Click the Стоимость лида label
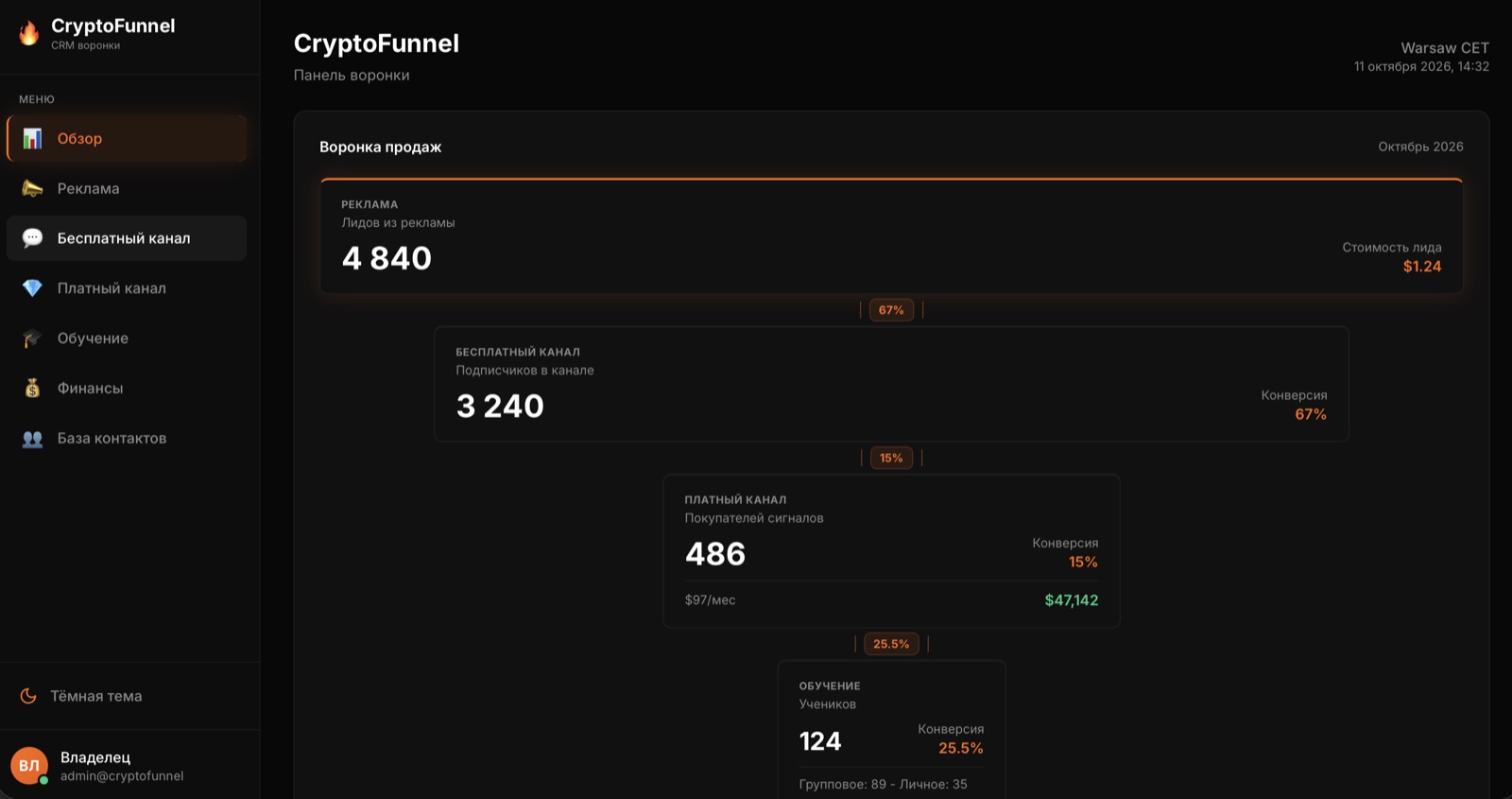Viewport: 1512px width, 799px height. click(1392, 248)
